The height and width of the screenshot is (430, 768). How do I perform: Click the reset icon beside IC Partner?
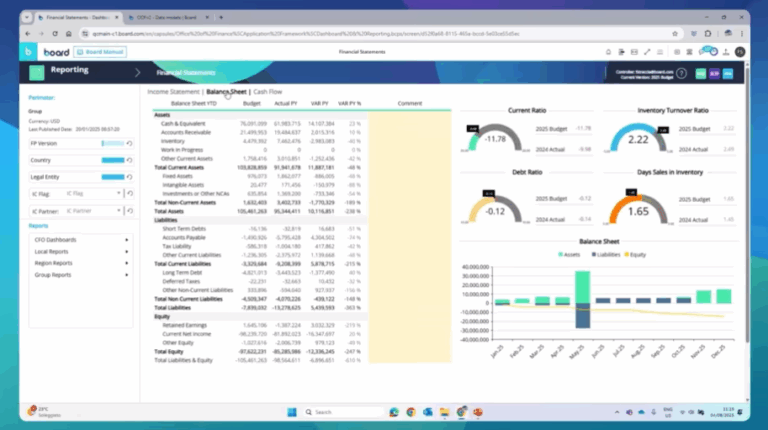[x=130, y=211]
